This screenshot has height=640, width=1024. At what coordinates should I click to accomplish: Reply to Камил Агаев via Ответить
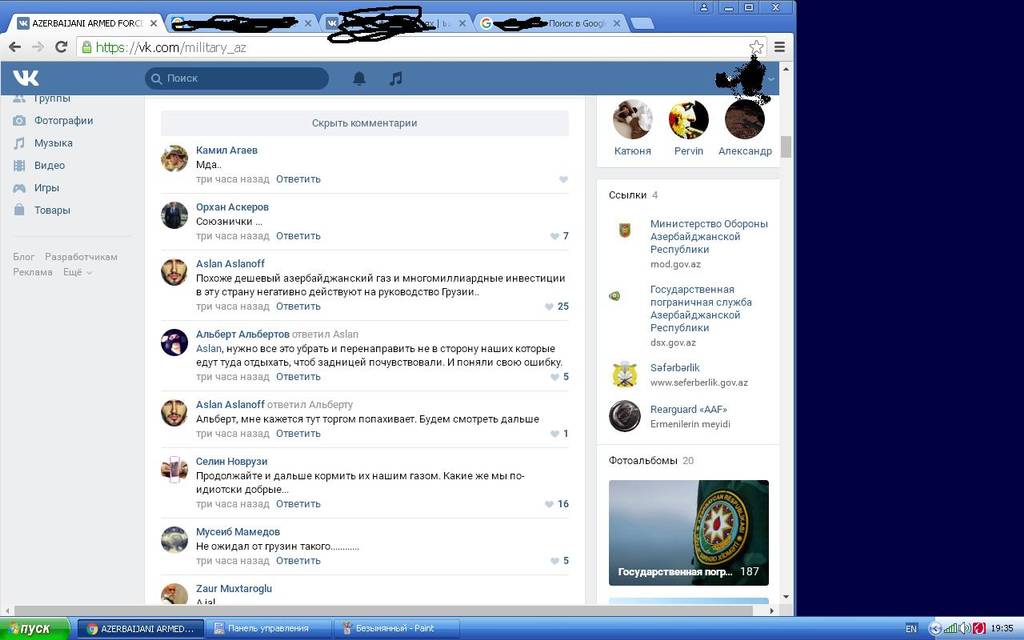[x=298, y=180]
